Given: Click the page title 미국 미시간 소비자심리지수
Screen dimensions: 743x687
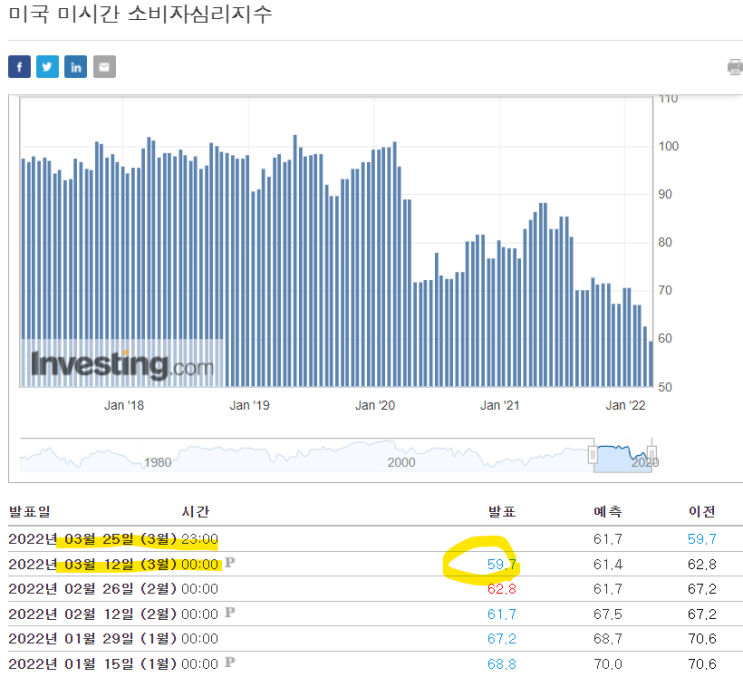Looking at the screenshot, I should 140,14.
